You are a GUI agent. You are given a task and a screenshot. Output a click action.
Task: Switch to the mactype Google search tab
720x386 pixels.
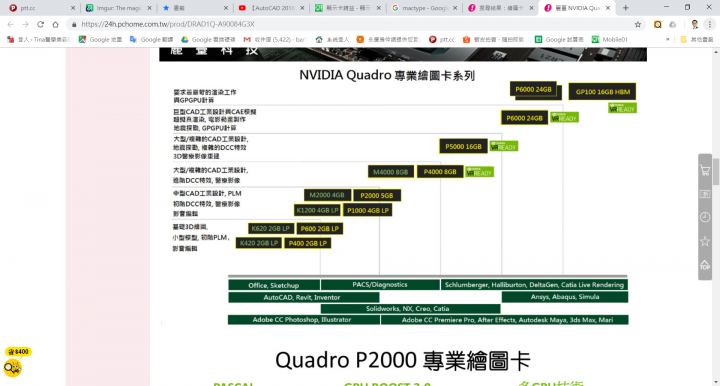coord(424,8)
